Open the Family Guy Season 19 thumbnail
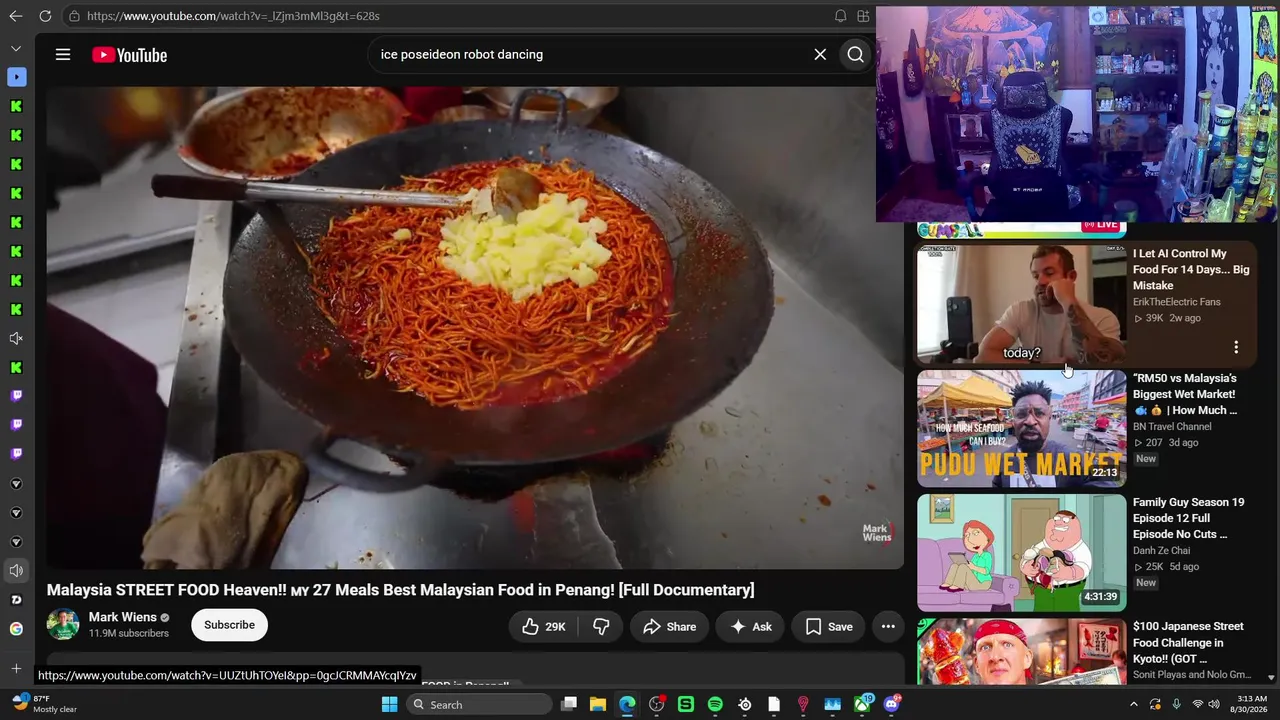This screenshot has width=1280, height=720. click(1021, 552)
